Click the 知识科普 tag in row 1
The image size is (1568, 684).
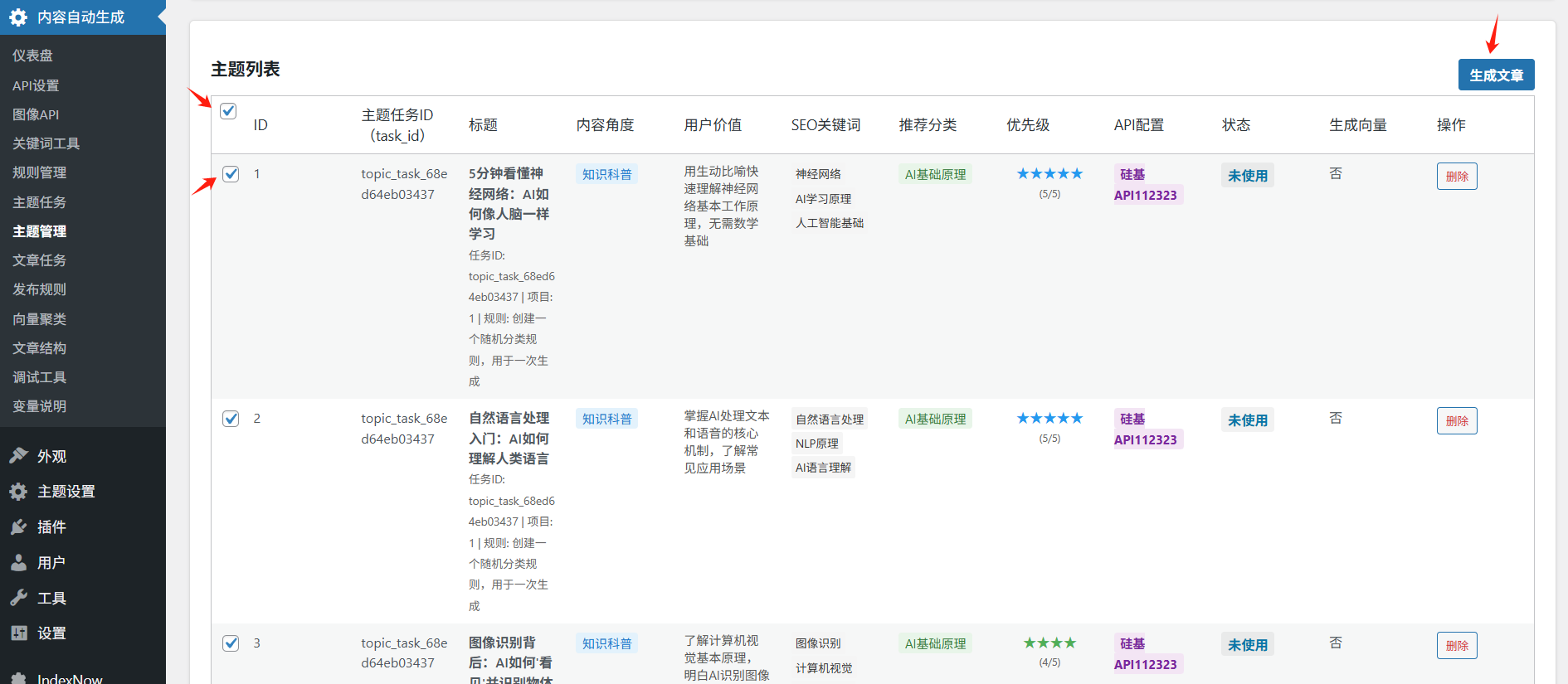pos(606,174)
